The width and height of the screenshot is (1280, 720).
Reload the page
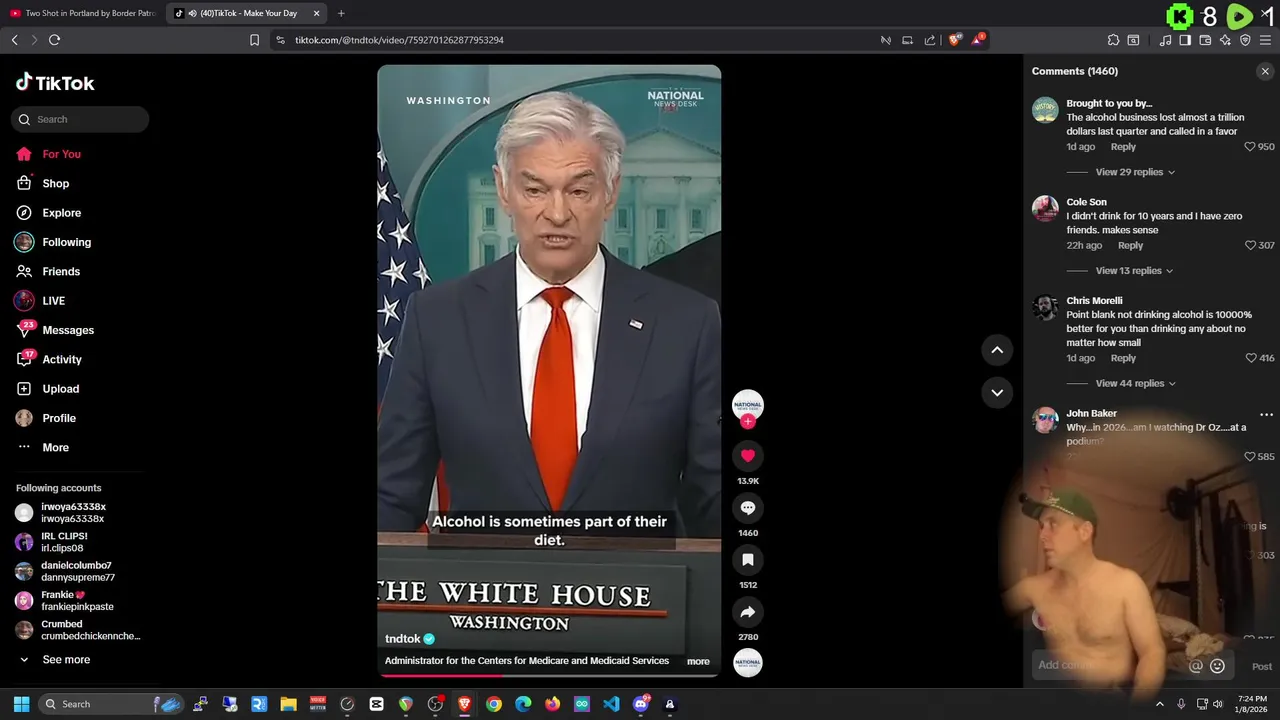coord(54,40)
